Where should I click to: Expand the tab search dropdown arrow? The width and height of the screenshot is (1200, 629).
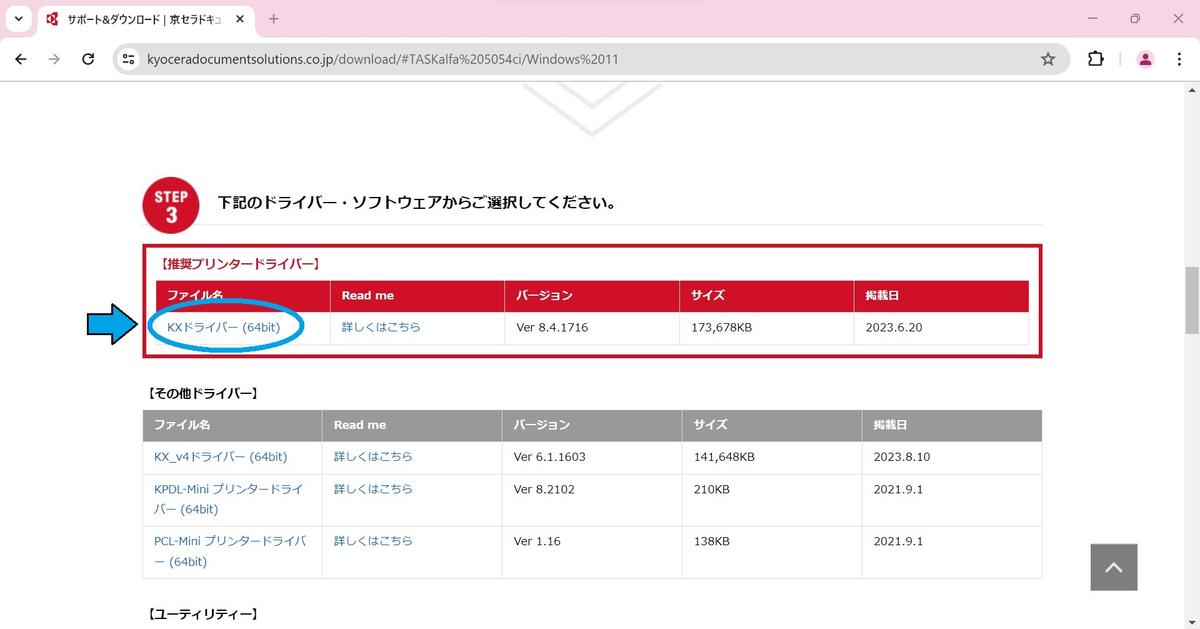pyautogui.click(x=18, y=19)
